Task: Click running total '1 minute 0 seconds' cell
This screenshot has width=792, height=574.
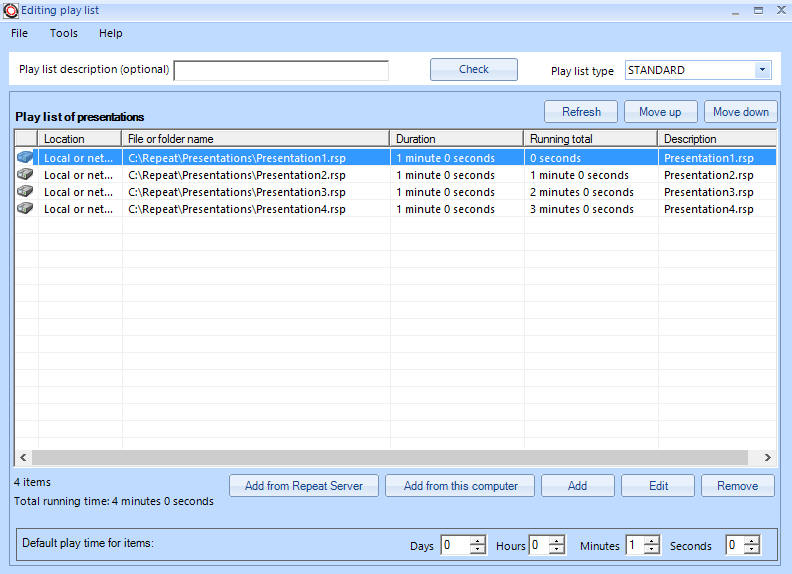Action: pos(579,175)
